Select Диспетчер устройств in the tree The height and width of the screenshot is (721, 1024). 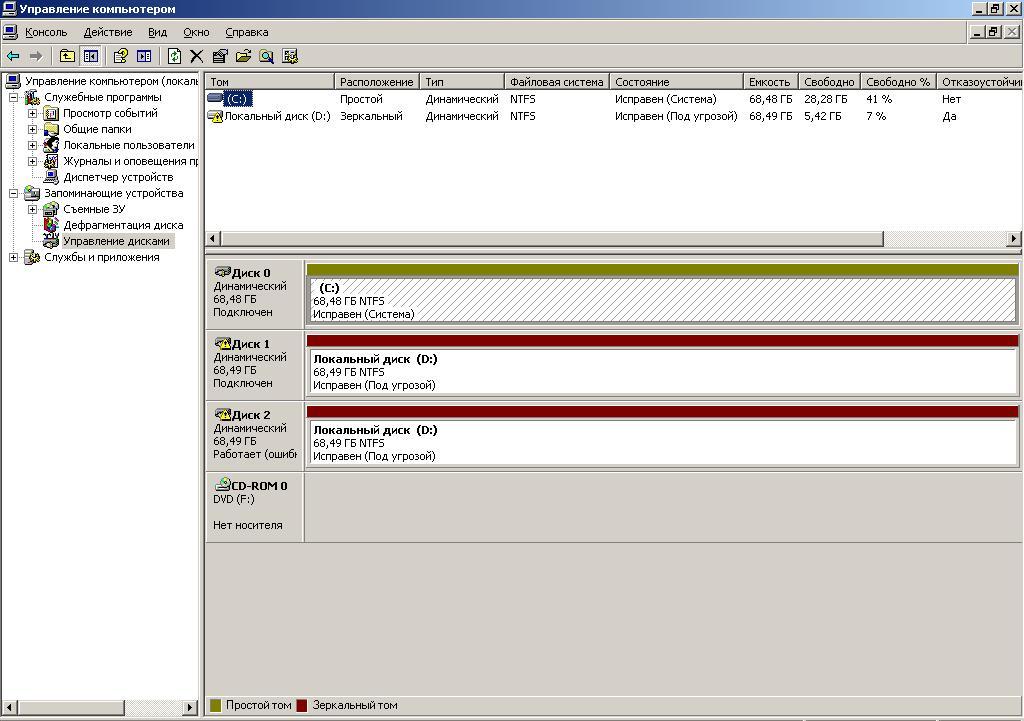117,177
